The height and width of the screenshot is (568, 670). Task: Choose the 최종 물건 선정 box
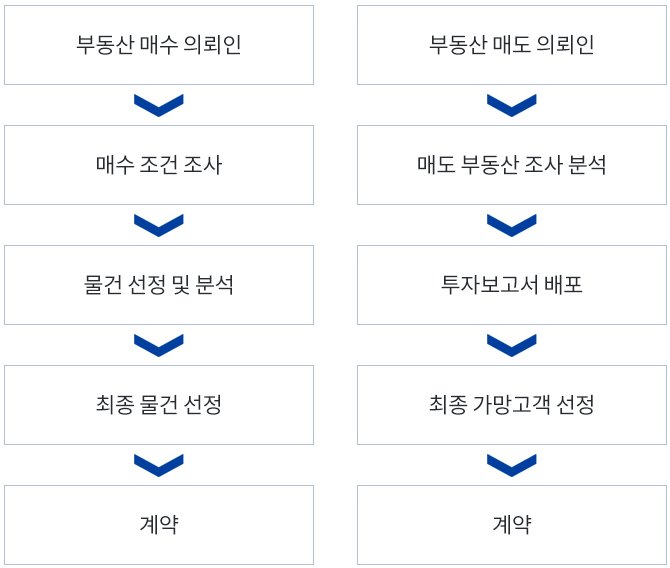pyautogui.click(x=159, y=405)
